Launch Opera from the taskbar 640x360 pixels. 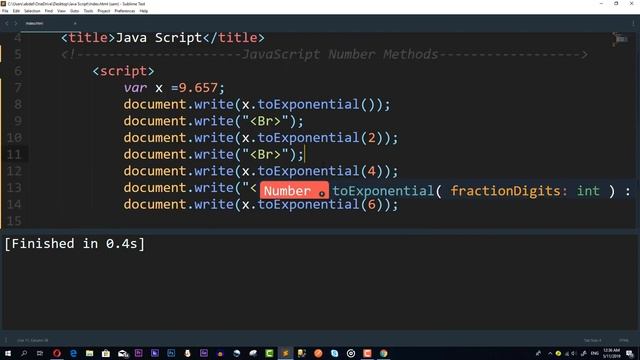click(56, 353)
